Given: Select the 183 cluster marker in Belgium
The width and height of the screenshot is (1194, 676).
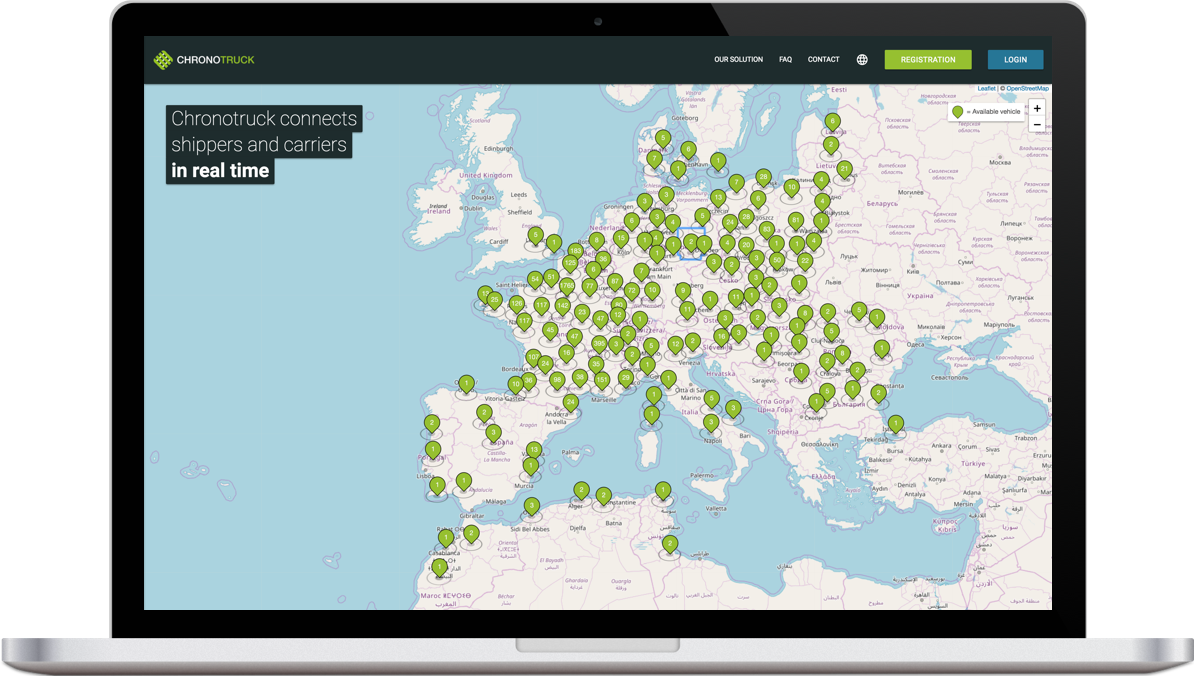Looking at the screenshot, I should 576,250.
